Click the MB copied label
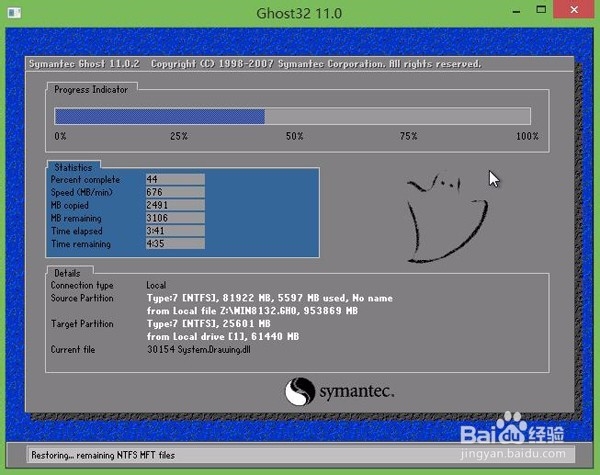Viewport: 600px width, 475px height. point(69,205)
